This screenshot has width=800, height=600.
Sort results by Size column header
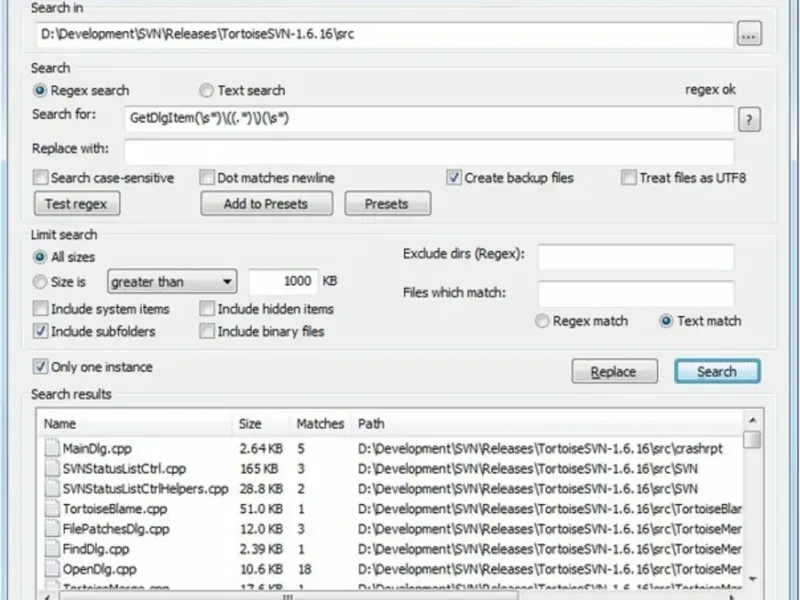(x=261, y=423)
